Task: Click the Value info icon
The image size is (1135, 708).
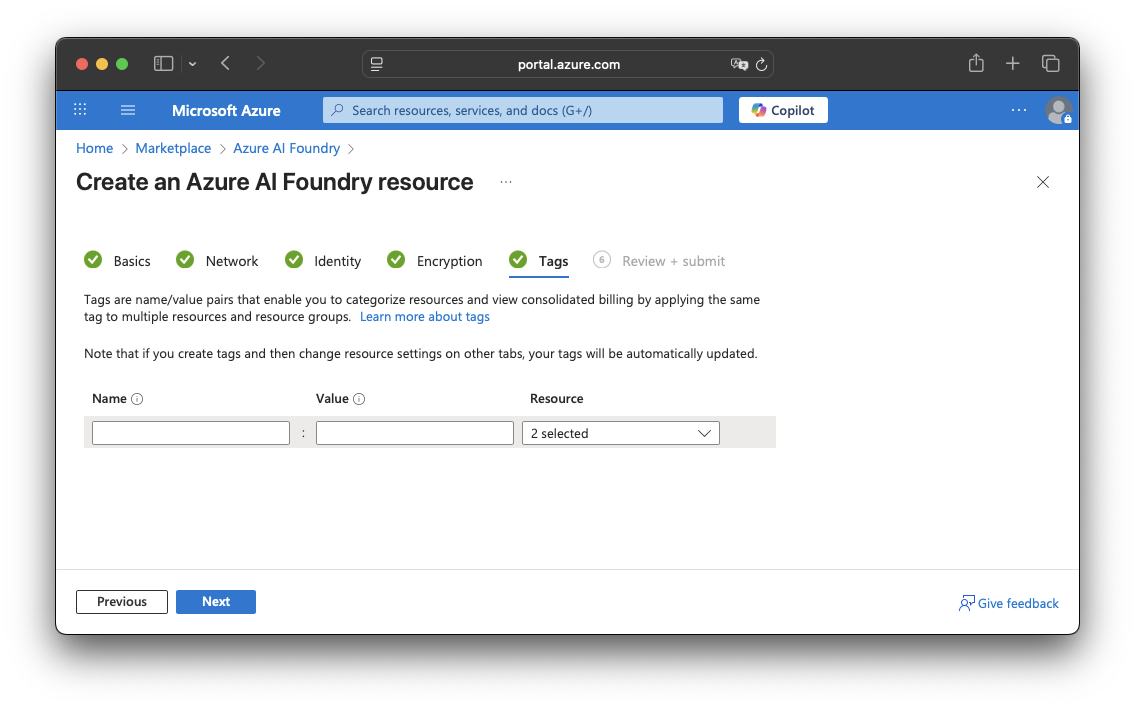Action: pyautogui.click(x=359, y=399)
